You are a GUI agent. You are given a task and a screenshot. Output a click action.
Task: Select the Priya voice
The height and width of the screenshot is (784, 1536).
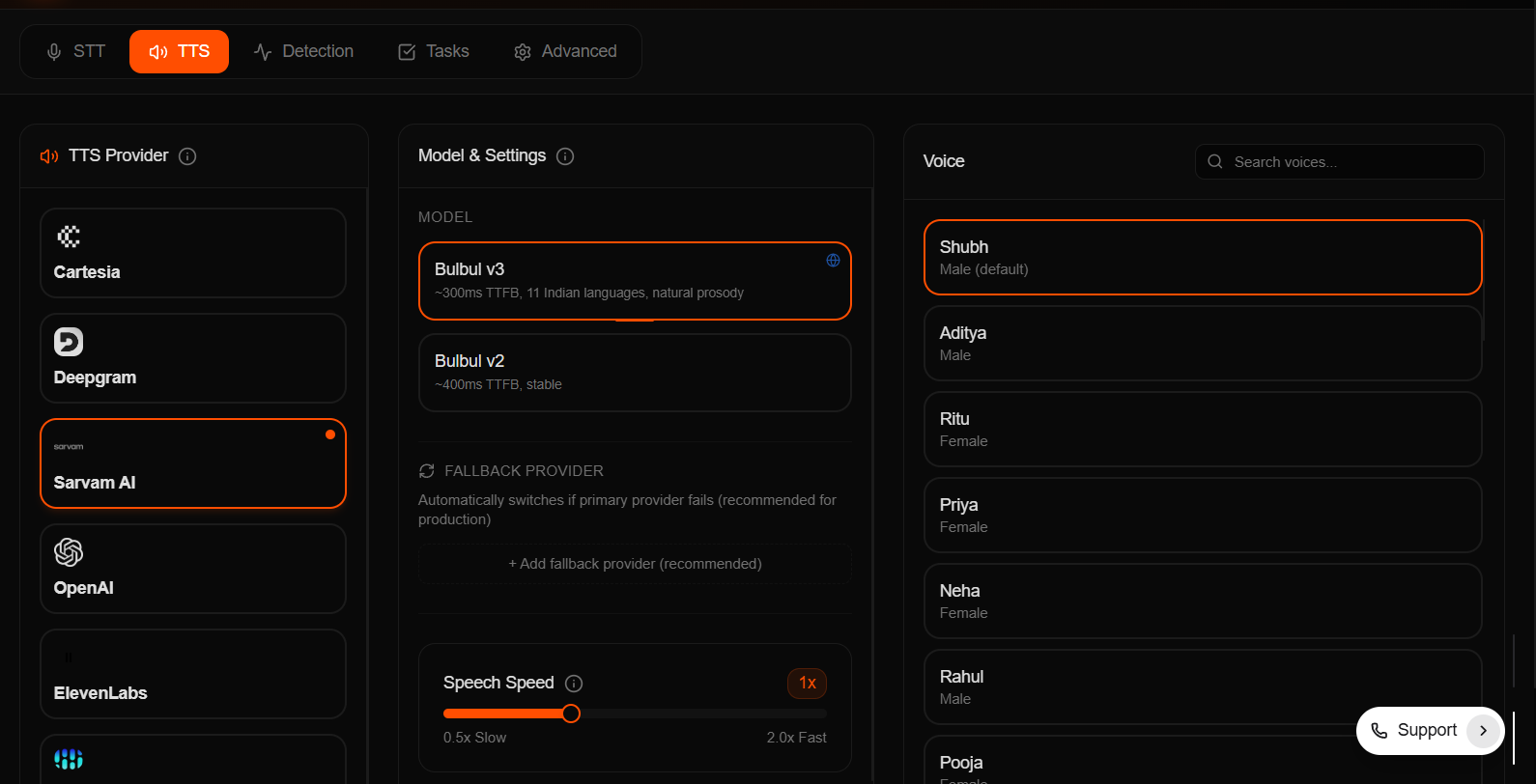point(1203,515)
